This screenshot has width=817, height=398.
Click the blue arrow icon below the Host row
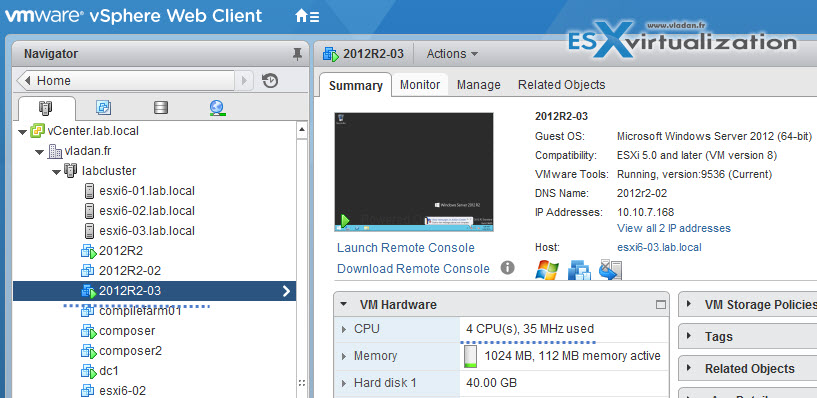(610, 270)
